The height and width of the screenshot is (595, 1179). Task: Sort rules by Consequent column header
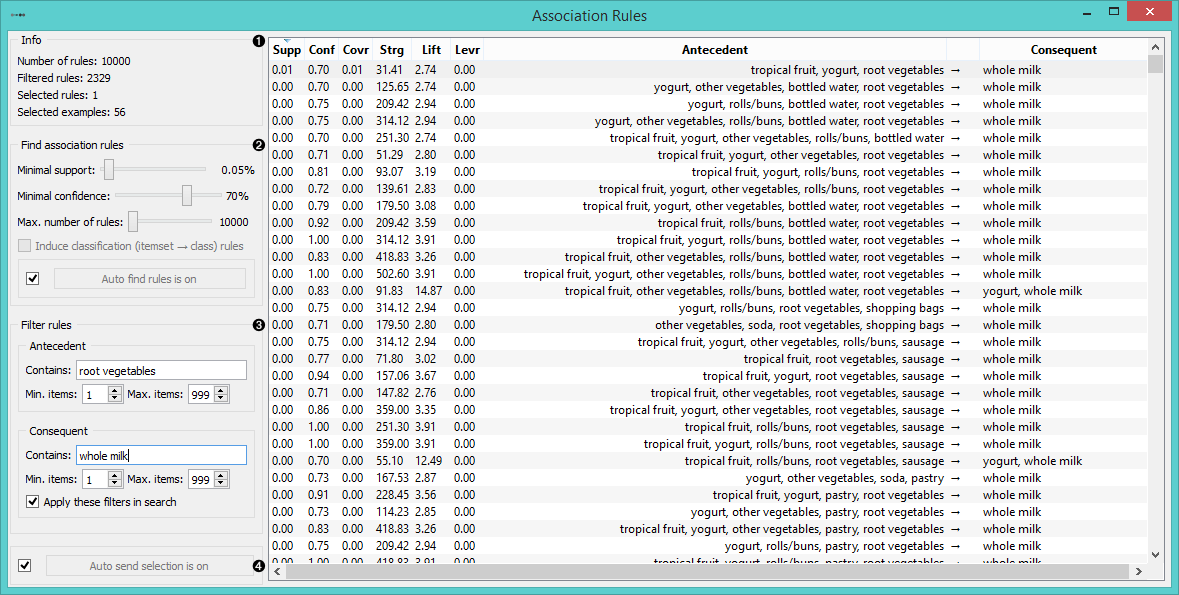(x=1063, y=50)
